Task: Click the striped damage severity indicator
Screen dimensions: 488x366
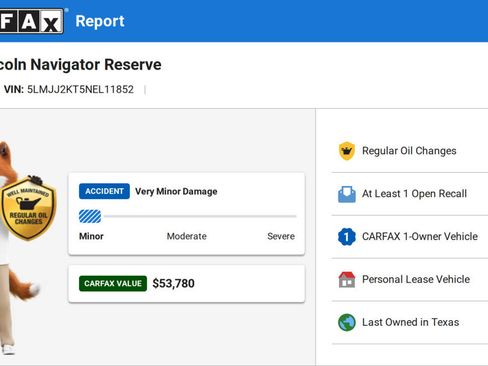Action: (x=90, y=216)
